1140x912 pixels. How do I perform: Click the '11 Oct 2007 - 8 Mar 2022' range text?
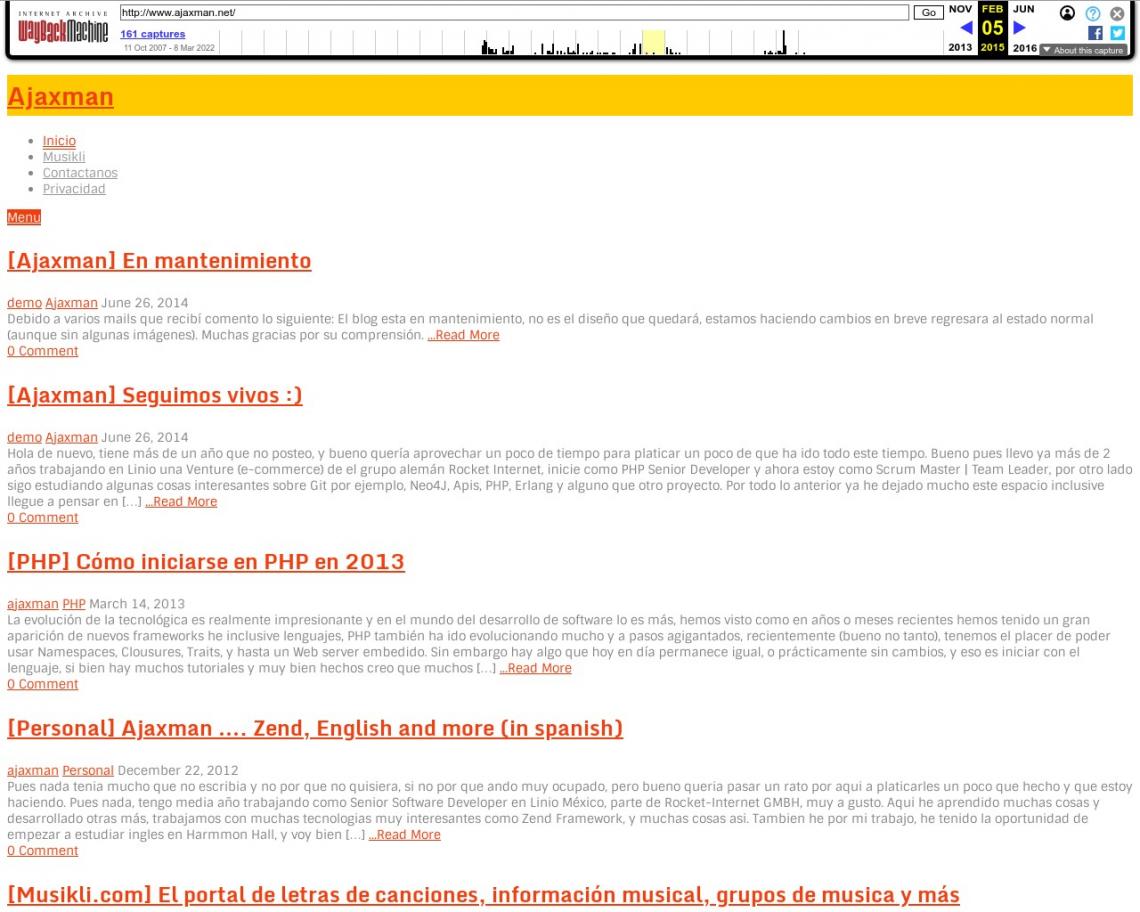click(x=169, y=48)
